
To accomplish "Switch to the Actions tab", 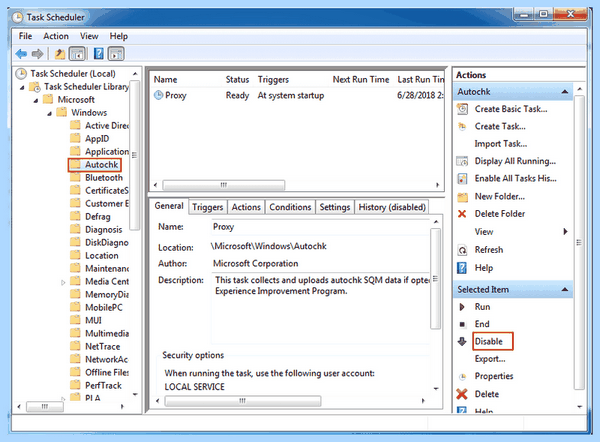I will (x=246, y=207).
